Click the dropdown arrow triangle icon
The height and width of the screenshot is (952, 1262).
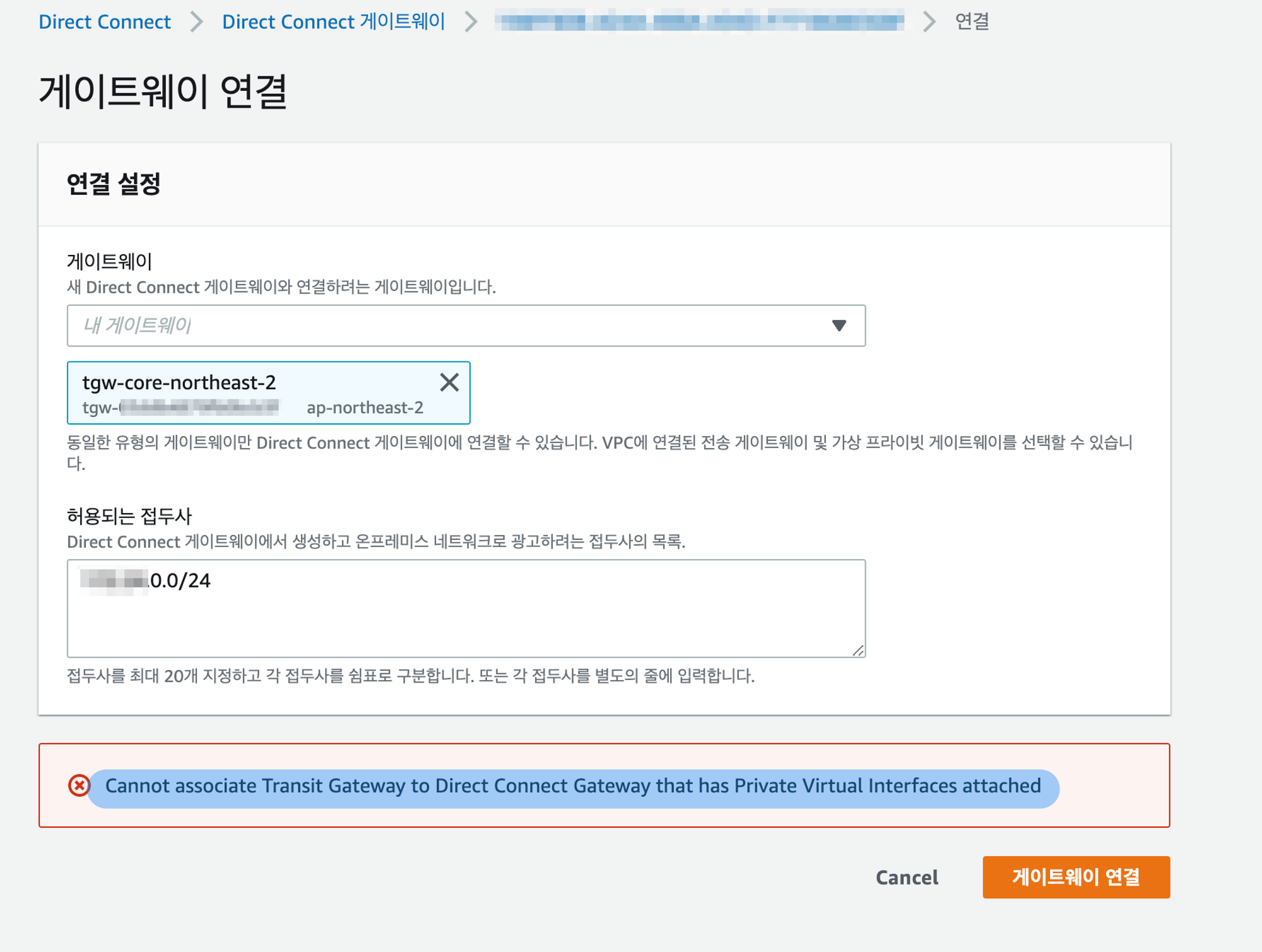pos(839,326)
